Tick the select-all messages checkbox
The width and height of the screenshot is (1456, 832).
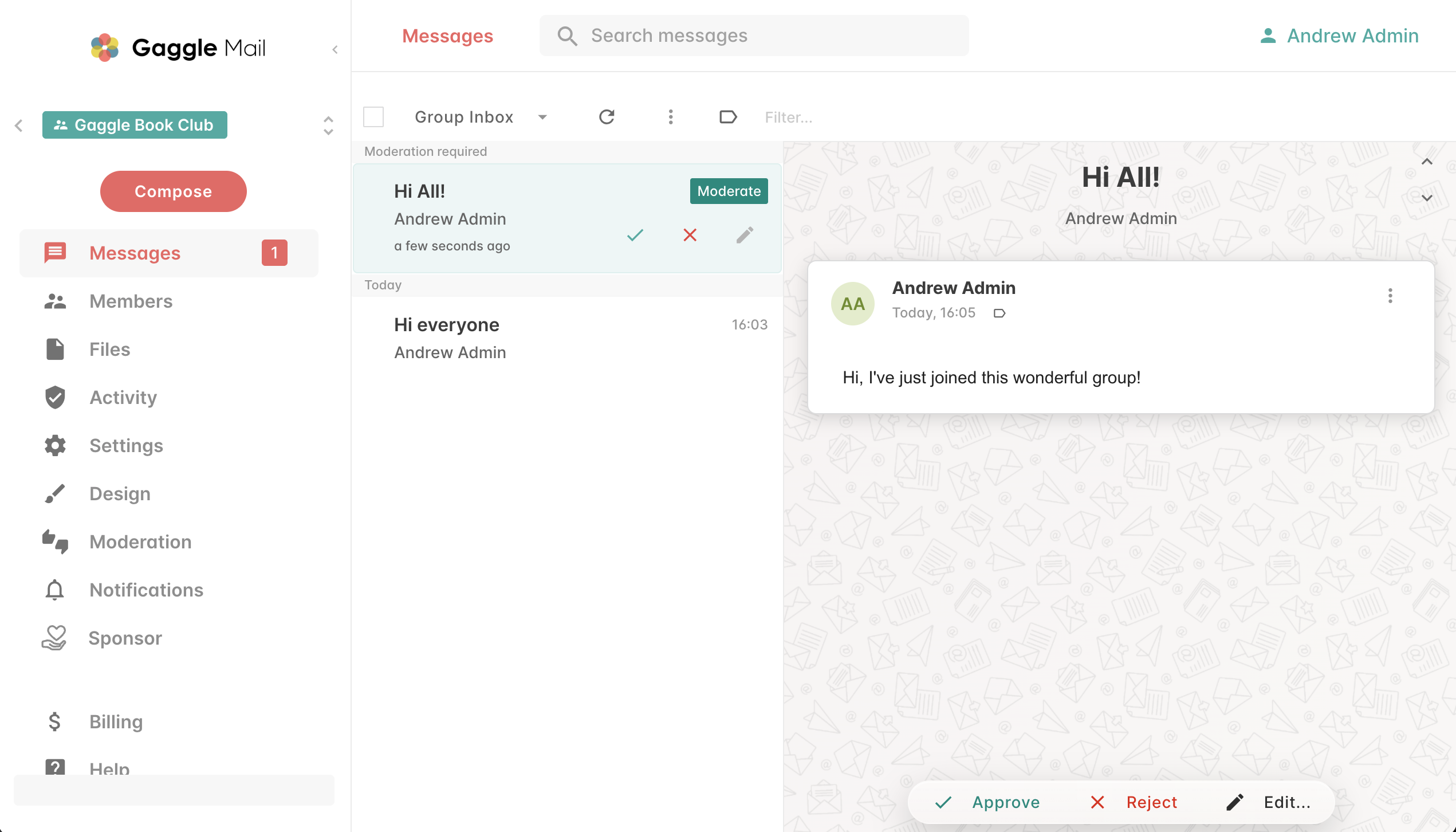coord(373,117)
